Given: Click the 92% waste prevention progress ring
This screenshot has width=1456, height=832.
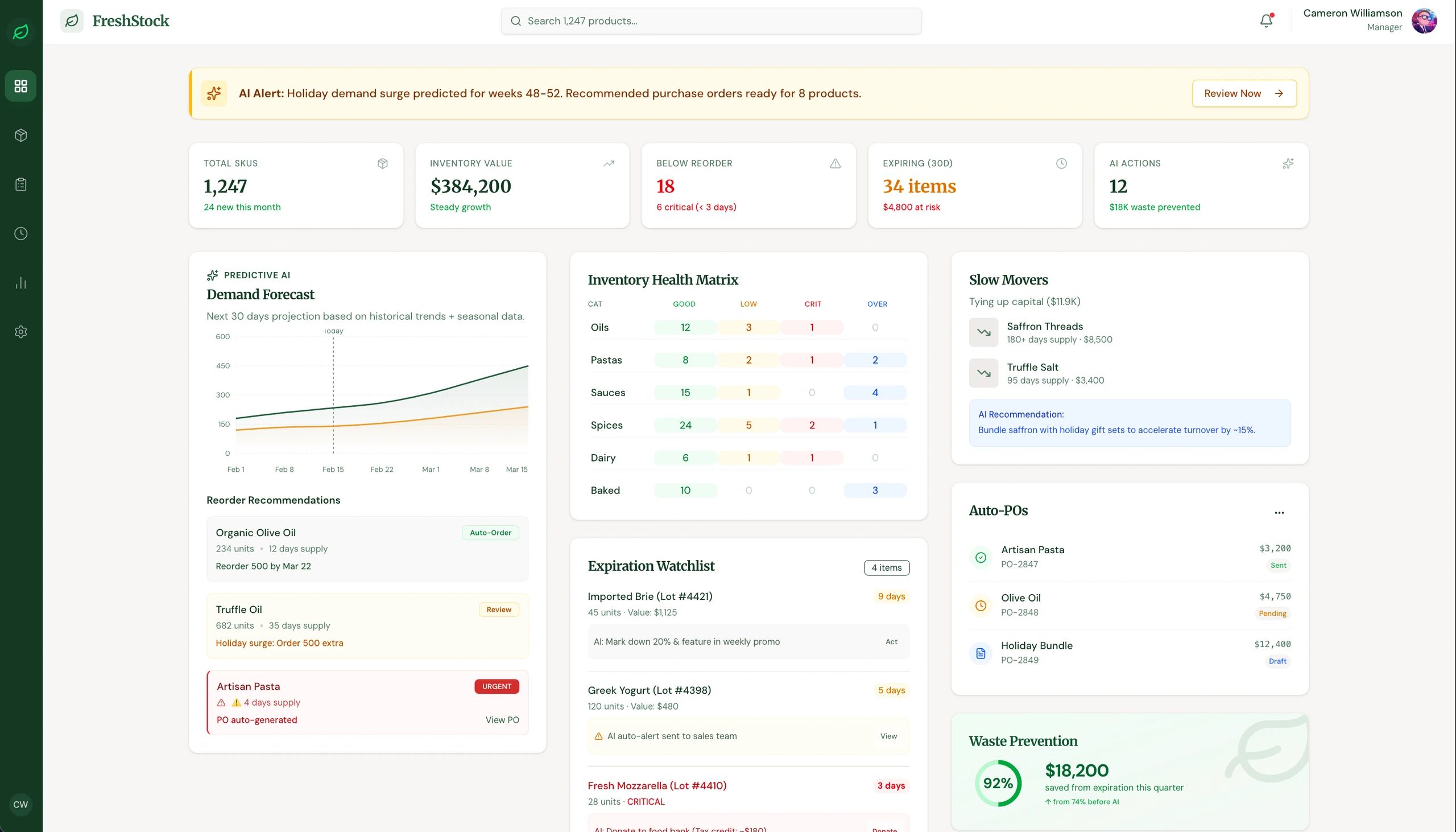Looking at the screenshot, I should (x=998, y=782).
